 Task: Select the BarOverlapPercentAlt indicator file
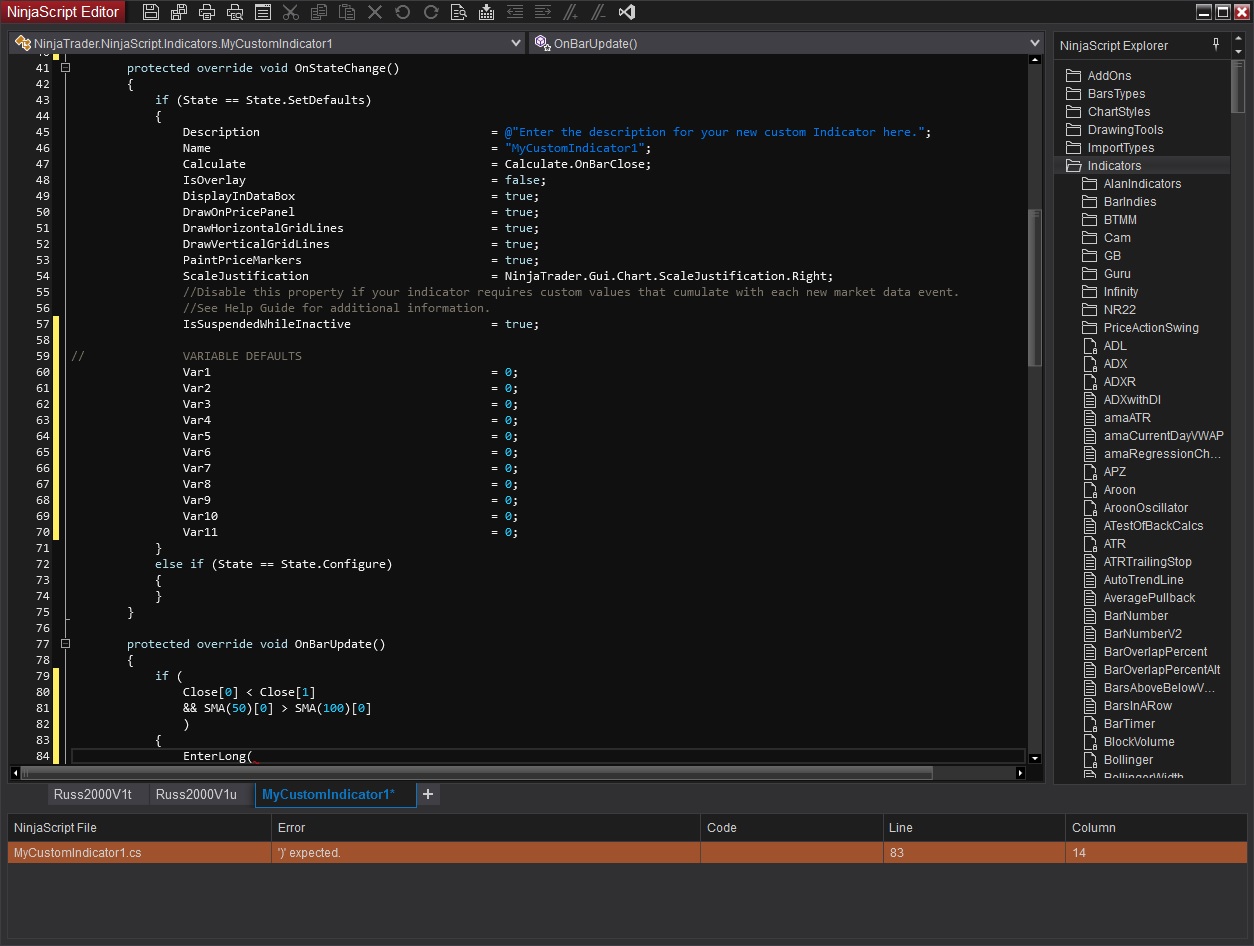(x=1162, y=670)
